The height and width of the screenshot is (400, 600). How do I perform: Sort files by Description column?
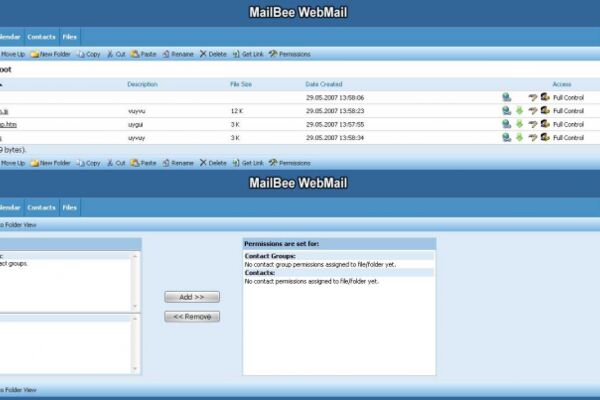142,84
